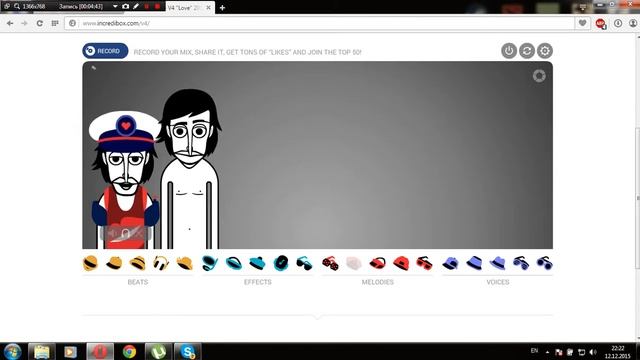Open the browser speed dial grid
This screenshot has width=640, height=360.
point(55,24)
